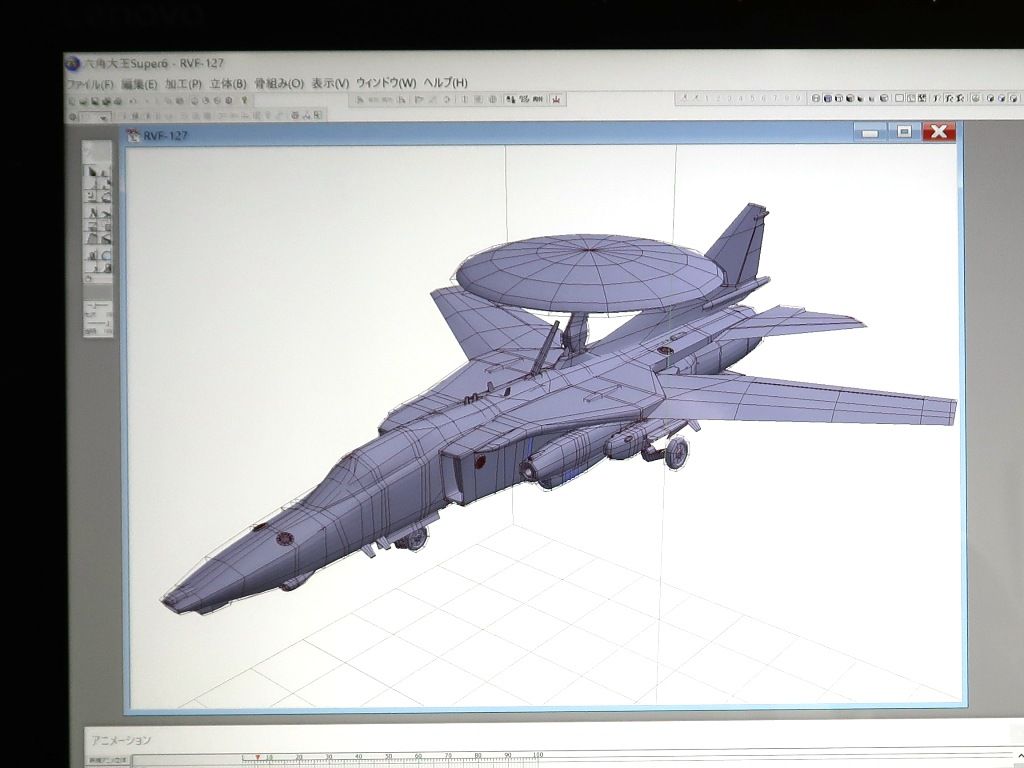Click the red crown icon in center toolbar
1024x768 pixels.
(555, 99)
